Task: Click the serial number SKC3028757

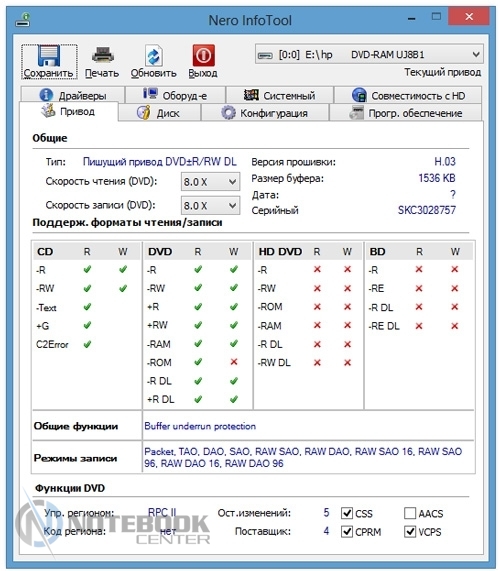Action: (426, 210)
